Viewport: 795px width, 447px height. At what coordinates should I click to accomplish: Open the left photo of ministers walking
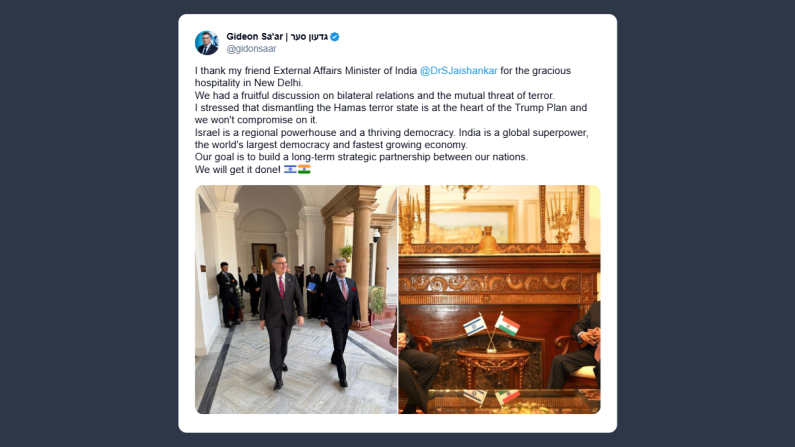[296, 299]
